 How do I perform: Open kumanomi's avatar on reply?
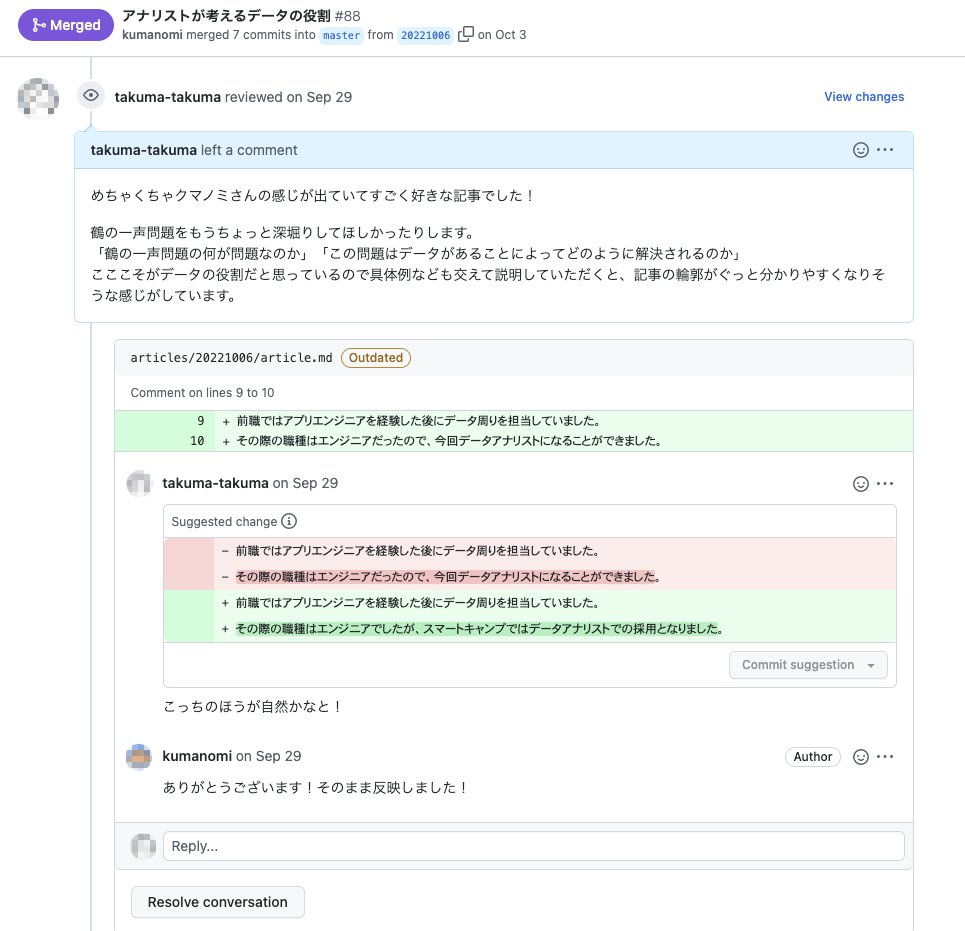[139, 756]
